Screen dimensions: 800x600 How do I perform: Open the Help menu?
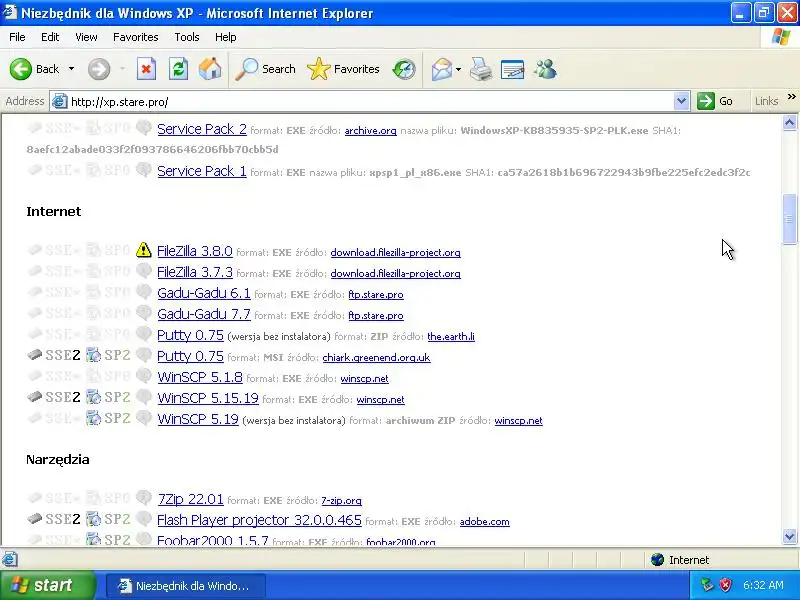click(226, 37)
